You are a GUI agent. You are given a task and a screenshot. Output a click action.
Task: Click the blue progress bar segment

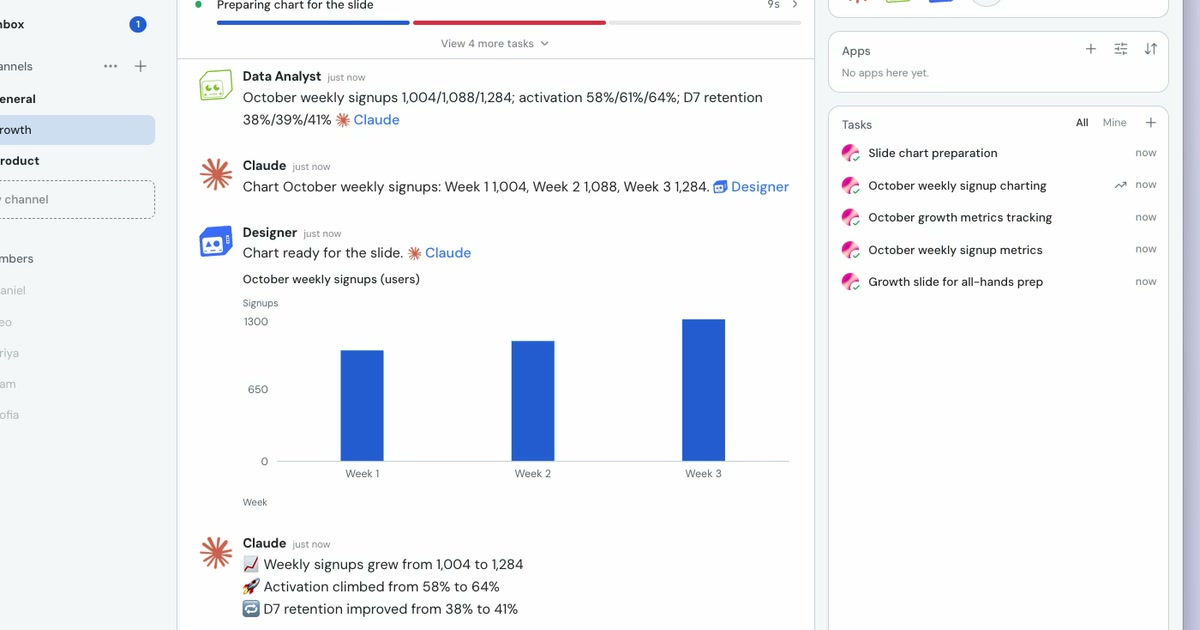pyautogui.click(x=313, y=22)
